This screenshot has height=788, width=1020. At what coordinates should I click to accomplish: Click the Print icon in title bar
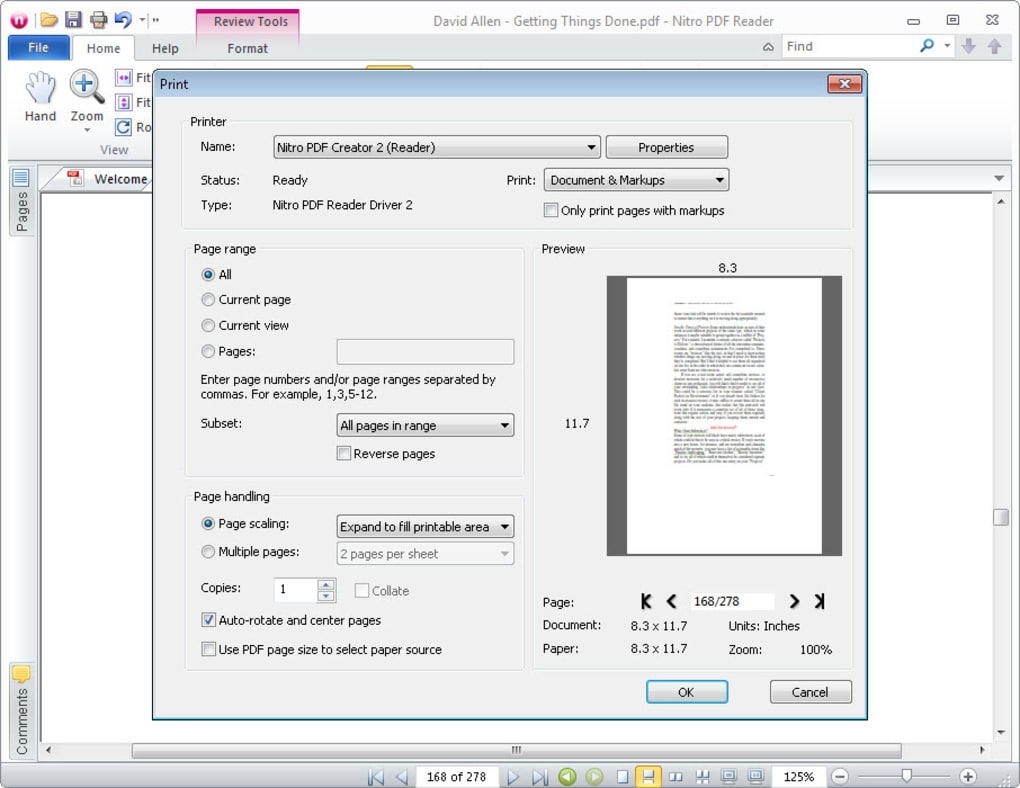[x=98, y=20]
